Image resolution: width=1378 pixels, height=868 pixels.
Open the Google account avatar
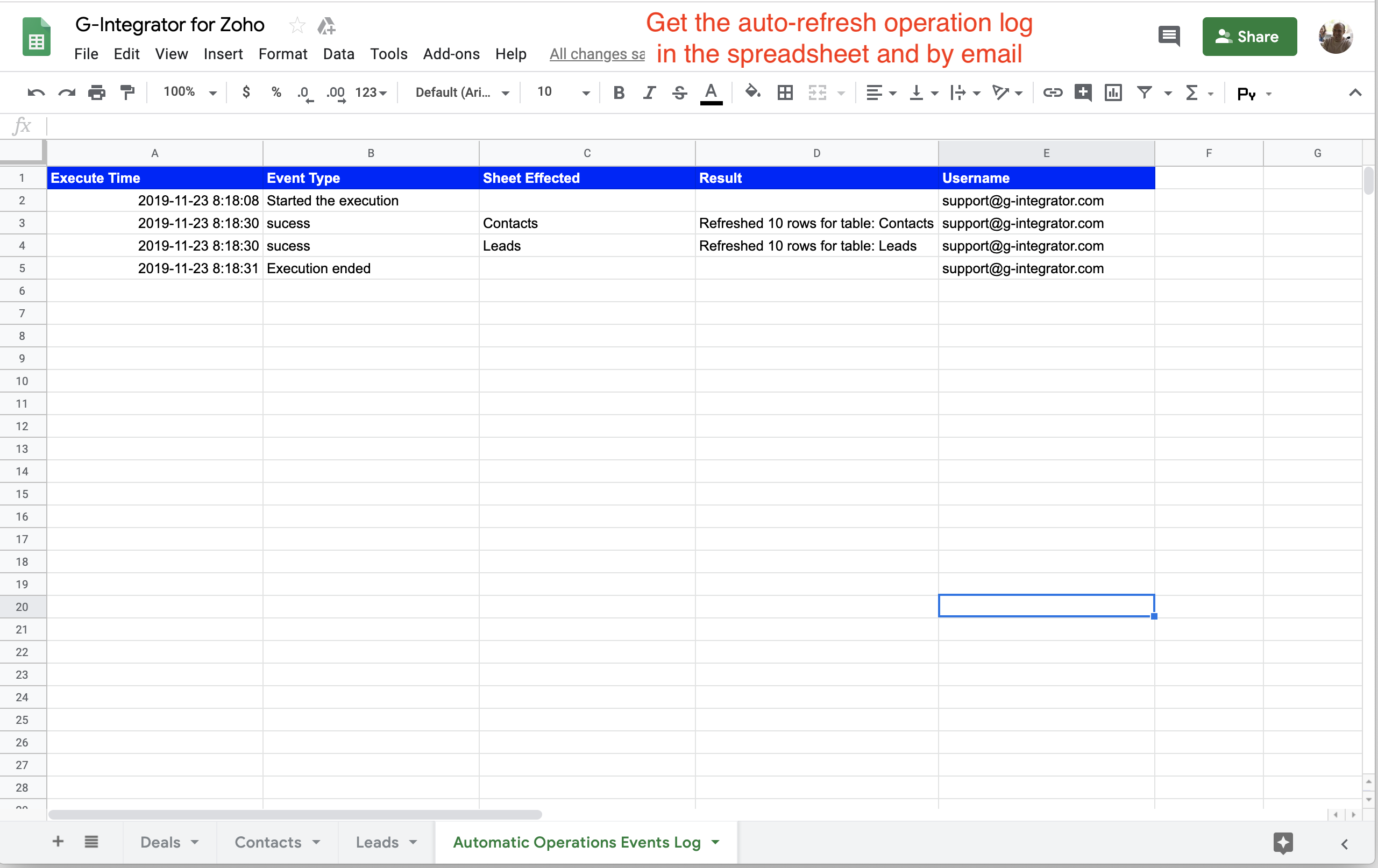pos(1336,37)
